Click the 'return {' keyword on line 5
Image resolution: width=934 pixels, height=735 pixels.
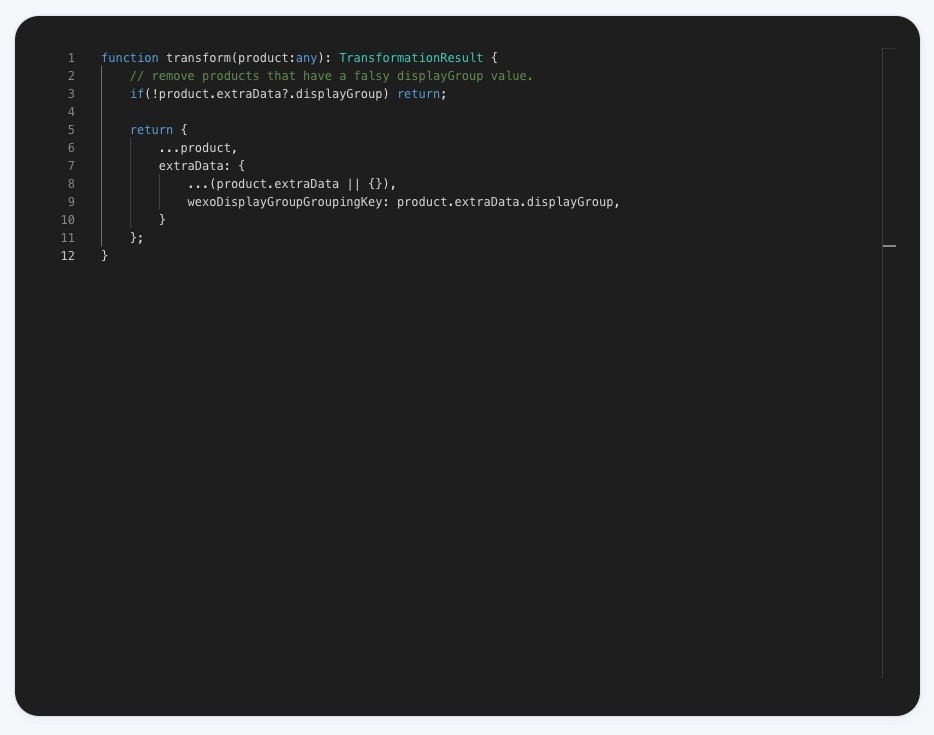pyautogui.click(x=151, y=130)
